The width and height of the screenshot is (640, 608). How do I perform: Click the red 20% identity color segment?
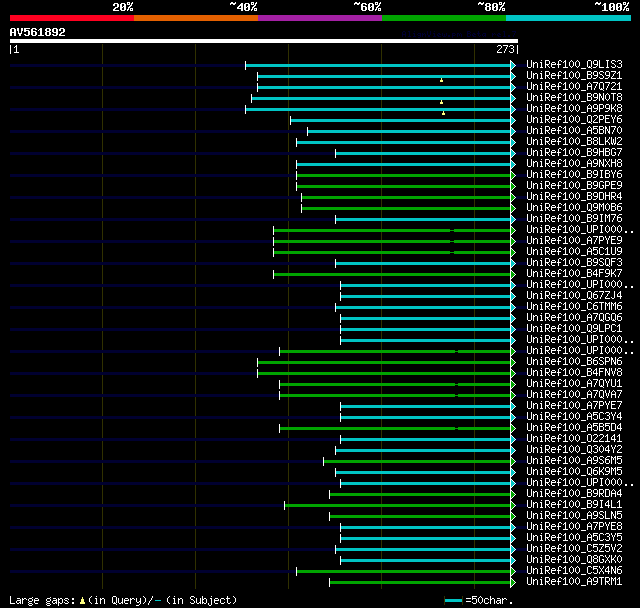(72, 18)
